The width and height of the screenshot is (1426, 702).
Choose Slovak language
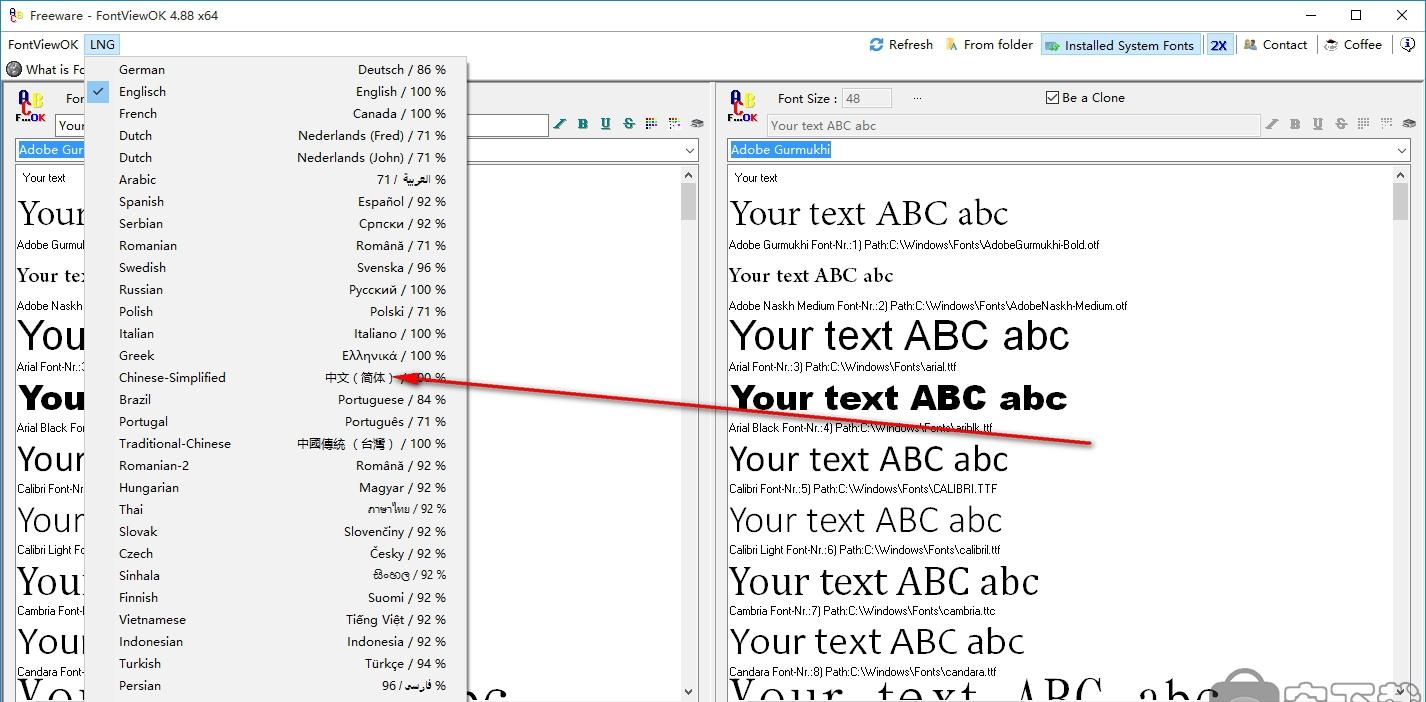tap(276, 532)
